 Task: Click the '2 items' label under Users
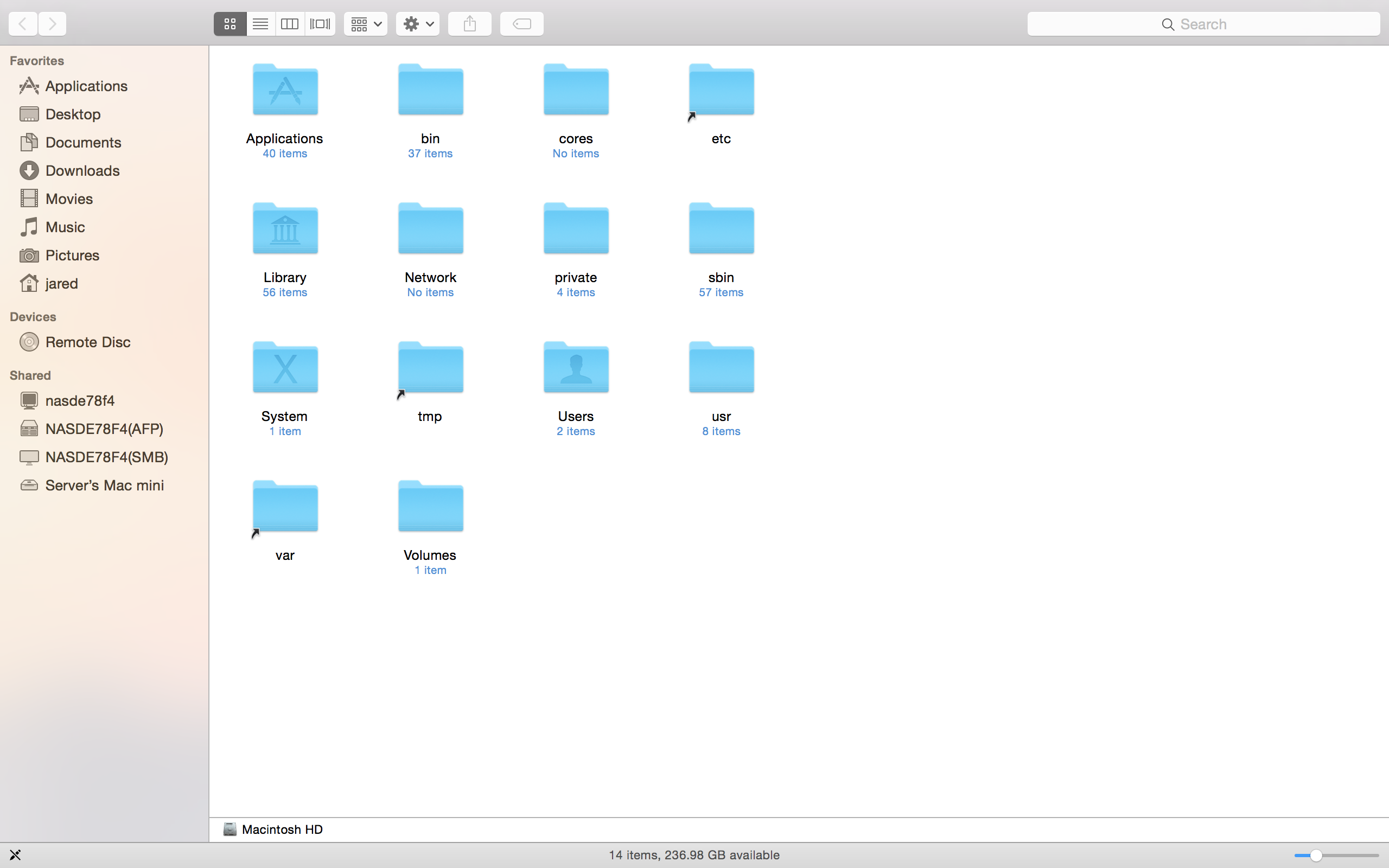pos(576,431)
